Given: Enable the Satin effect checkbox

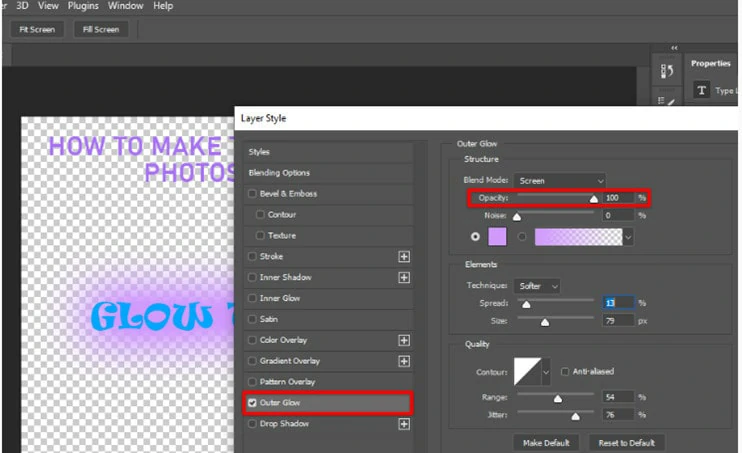Looking at the screenshot, I should point(252,319).
